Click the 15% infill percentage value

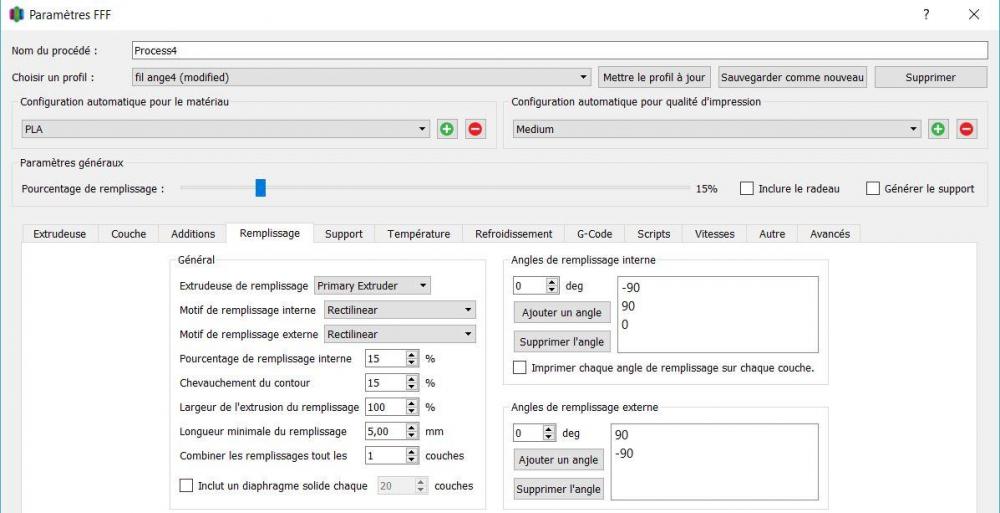pyautogui.click(x=706, y=189)
